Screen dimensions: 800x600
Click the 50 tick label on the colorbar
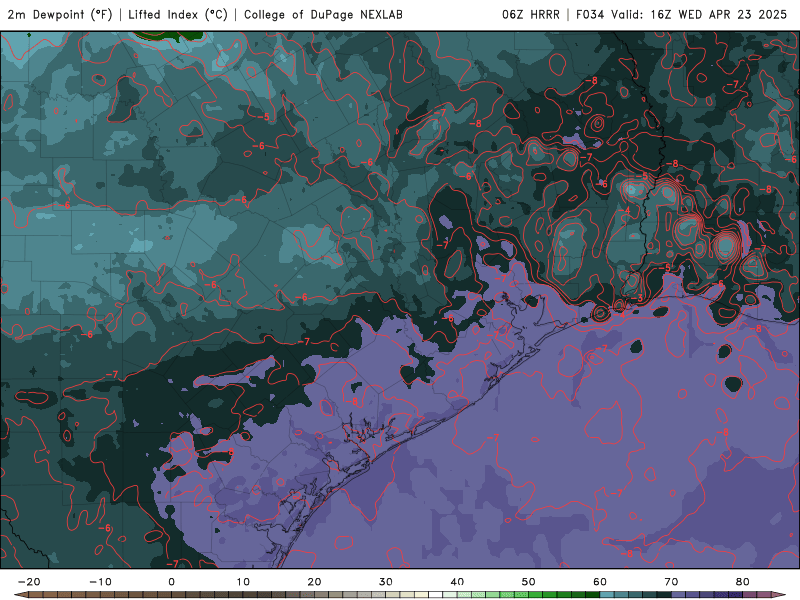click(x=529, y=582)
